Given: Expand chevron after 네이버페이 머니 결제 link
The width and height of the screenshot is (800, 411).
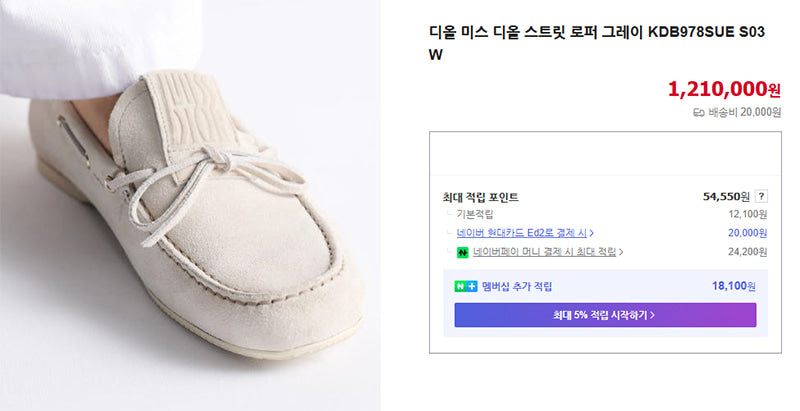Looking at the screenshot, I should 621,252.
